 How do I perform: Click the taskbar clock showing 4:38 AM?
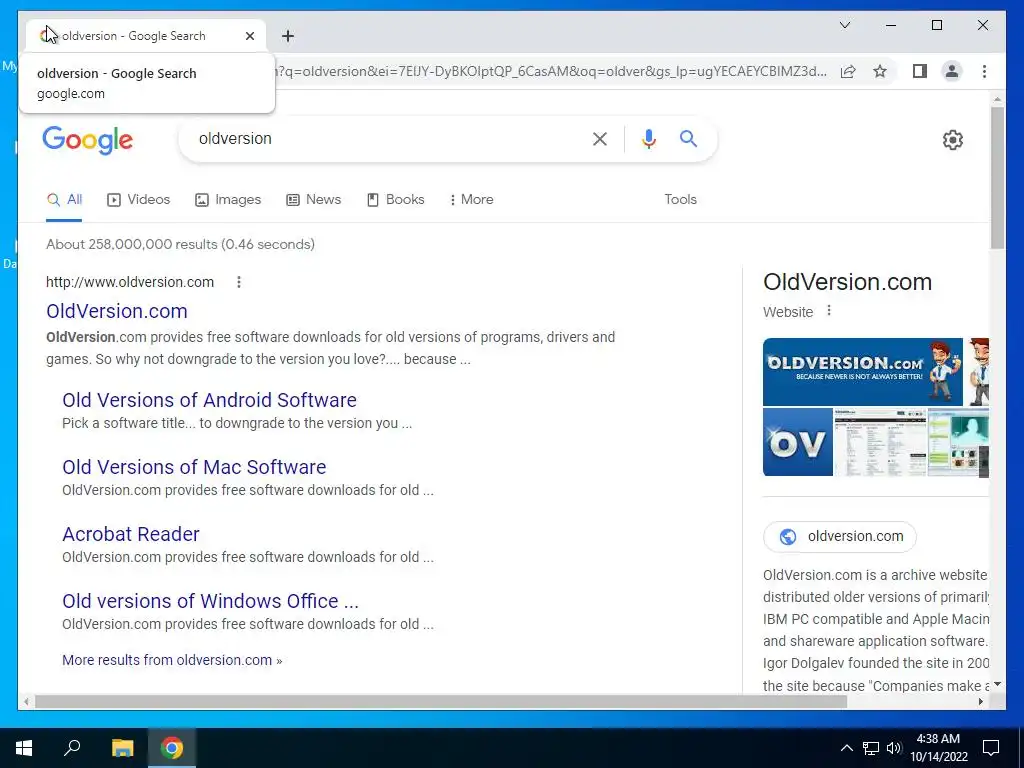pyautogui.click(x=939, y=748)
